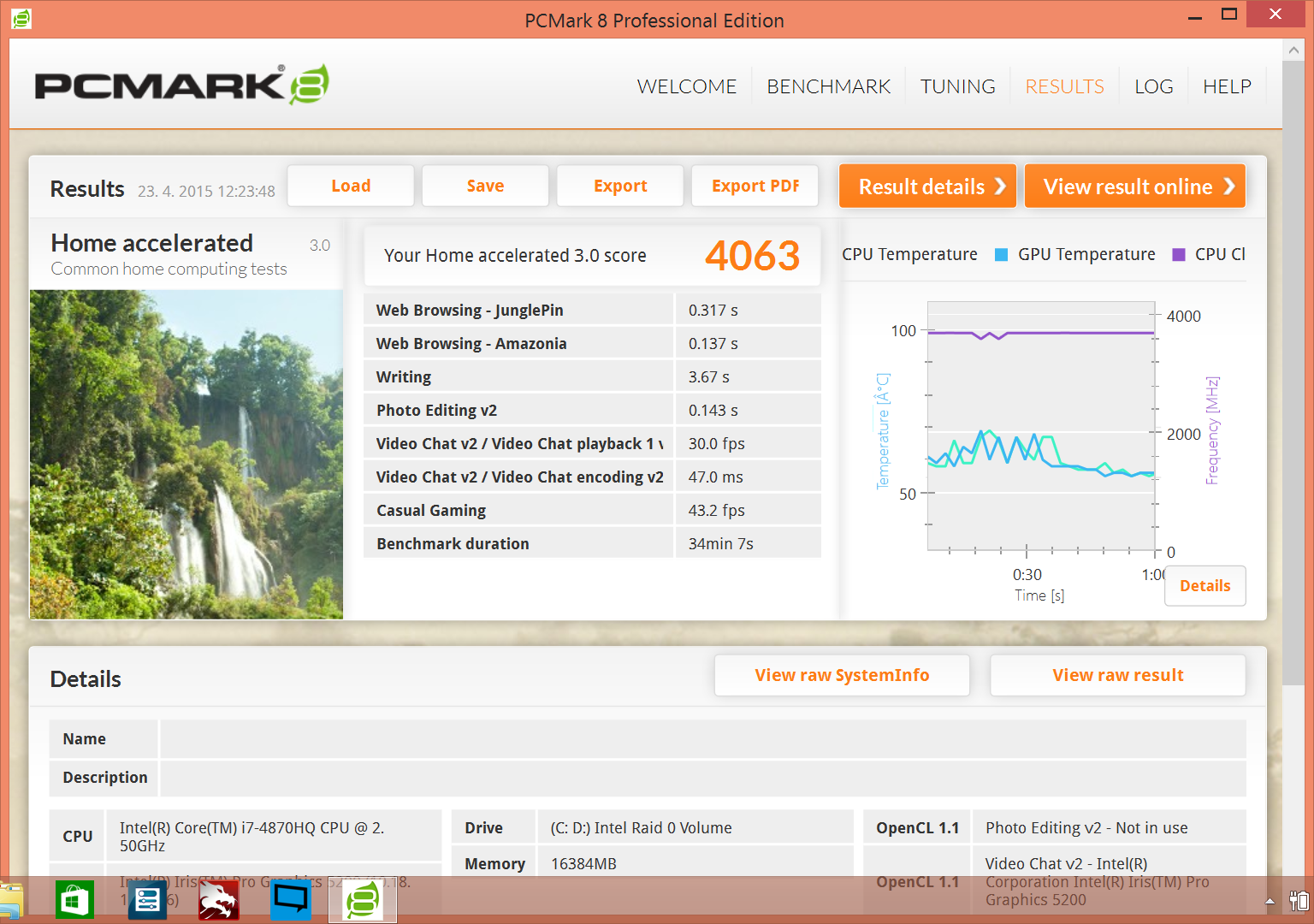1314x924 pixels.
Task: Click the PCMark 8 logo in header
Action: (181, 85)
